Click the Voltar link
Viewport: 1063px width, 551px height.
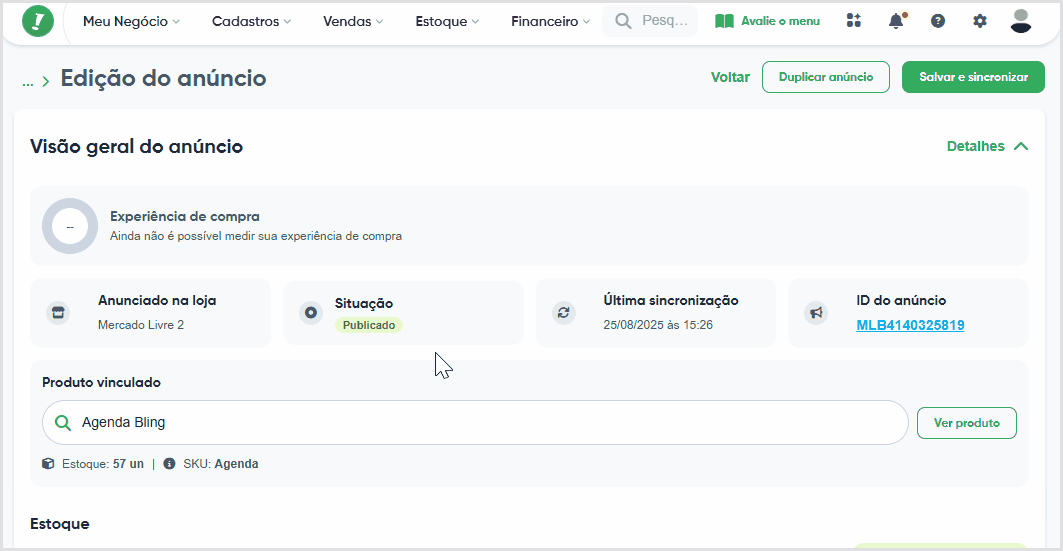pyautogui.click(x=730, y=77)
